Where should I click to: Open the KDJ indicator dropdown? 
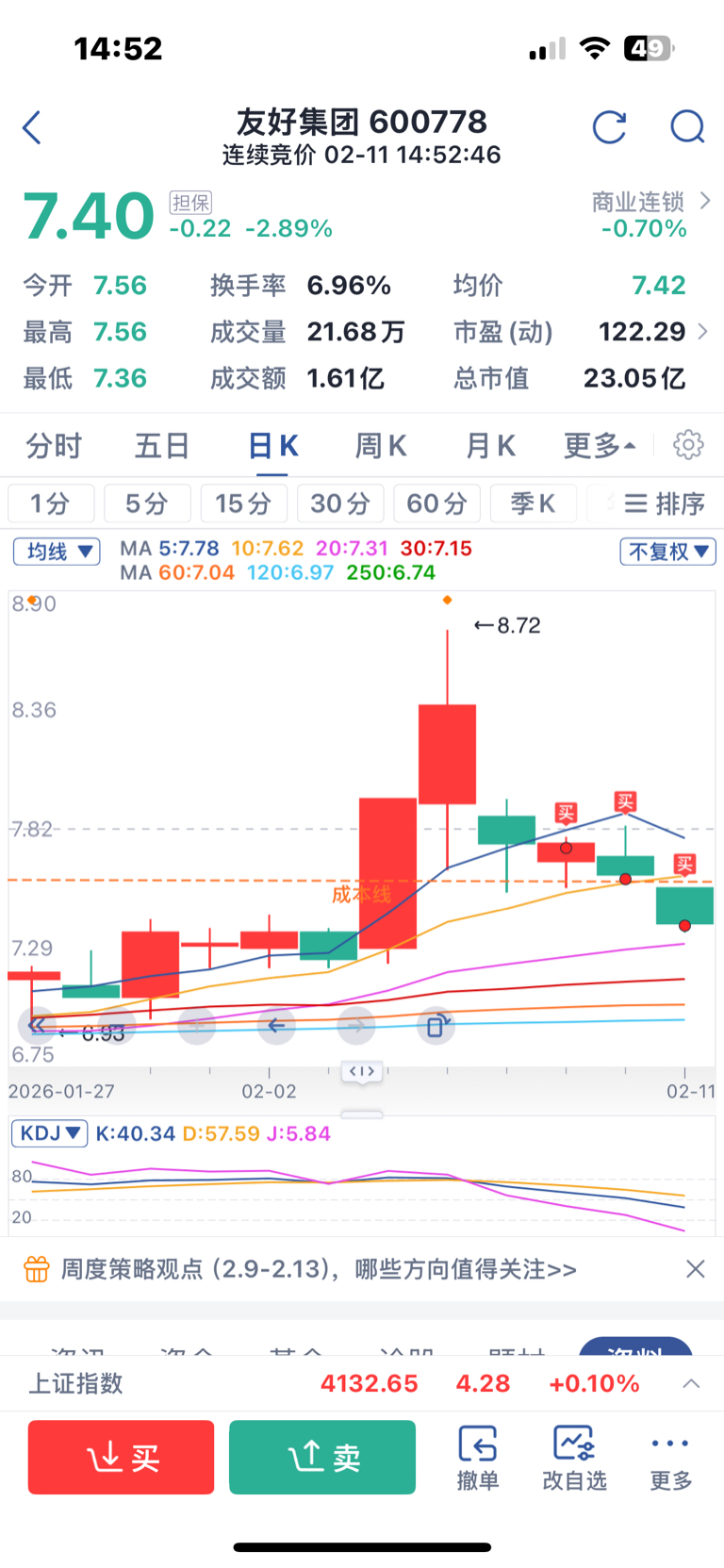point(49,1133)
